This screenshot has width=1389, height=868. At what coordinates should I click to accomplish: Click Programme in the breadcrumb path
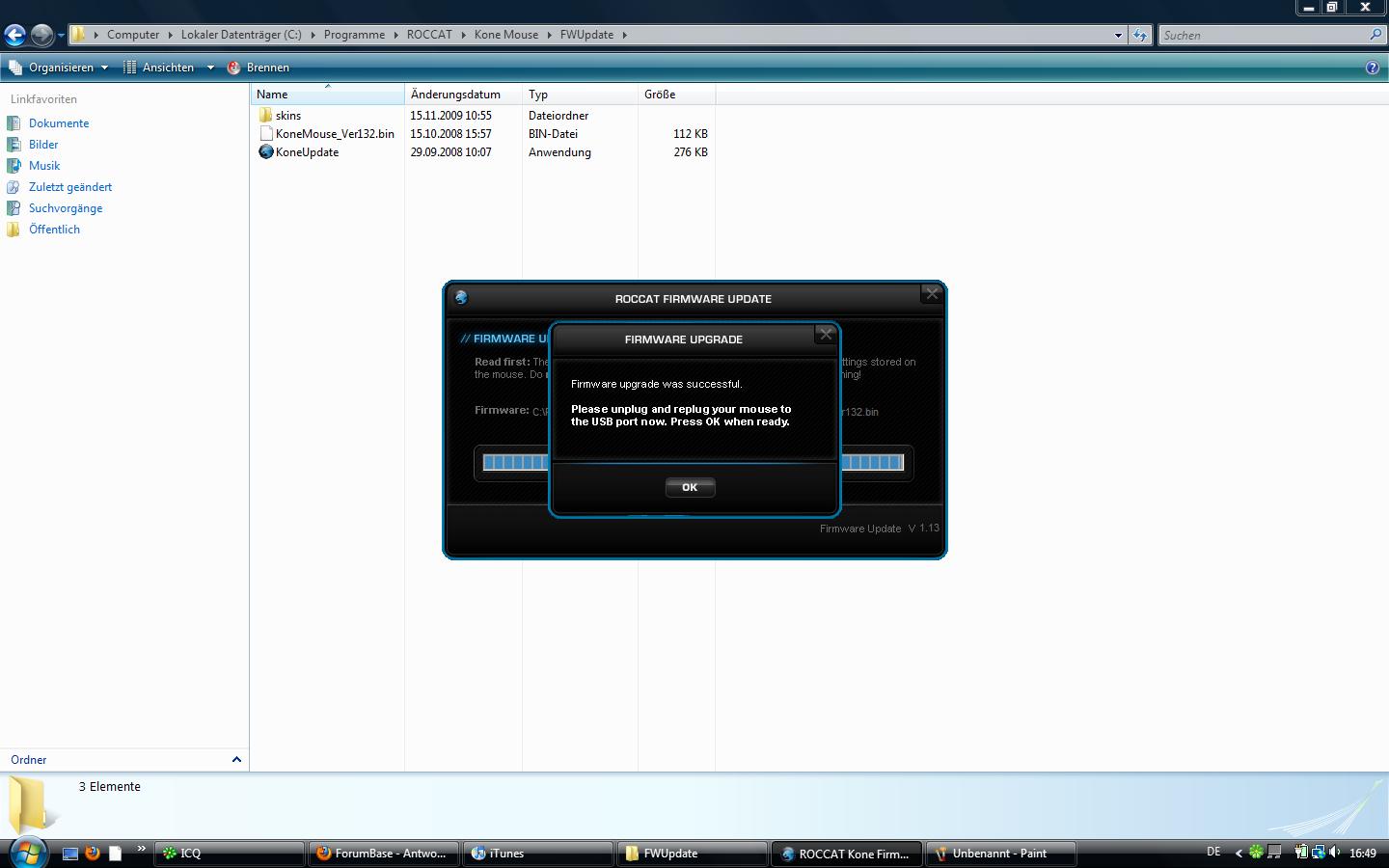354,35
